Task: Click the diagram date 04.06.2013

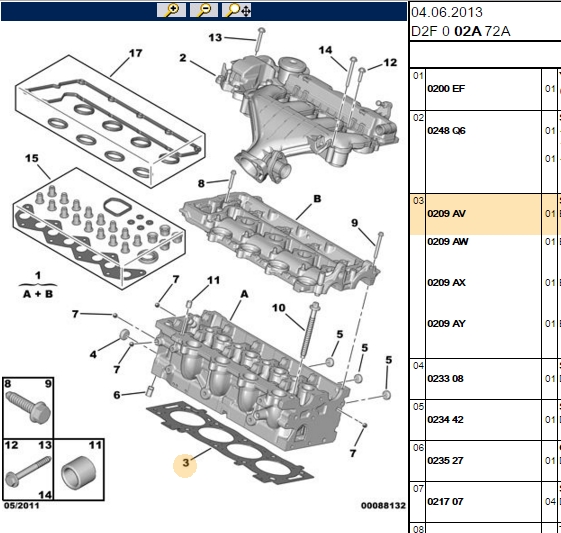Action: click(x=447, y=13)
